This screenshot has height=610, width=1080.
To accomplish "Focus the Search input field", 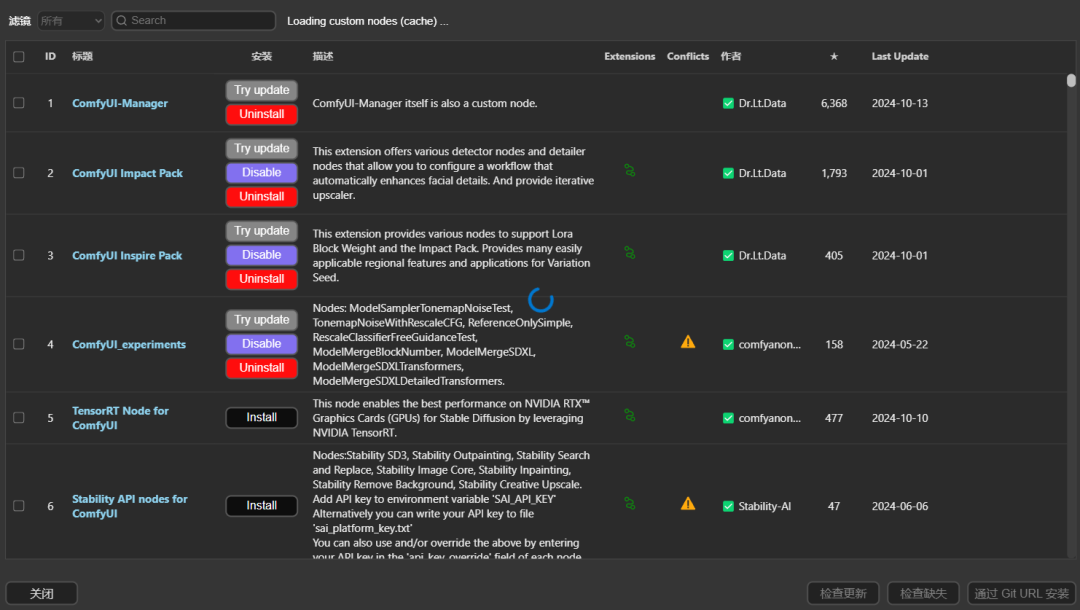I will (x=194, y=21).
